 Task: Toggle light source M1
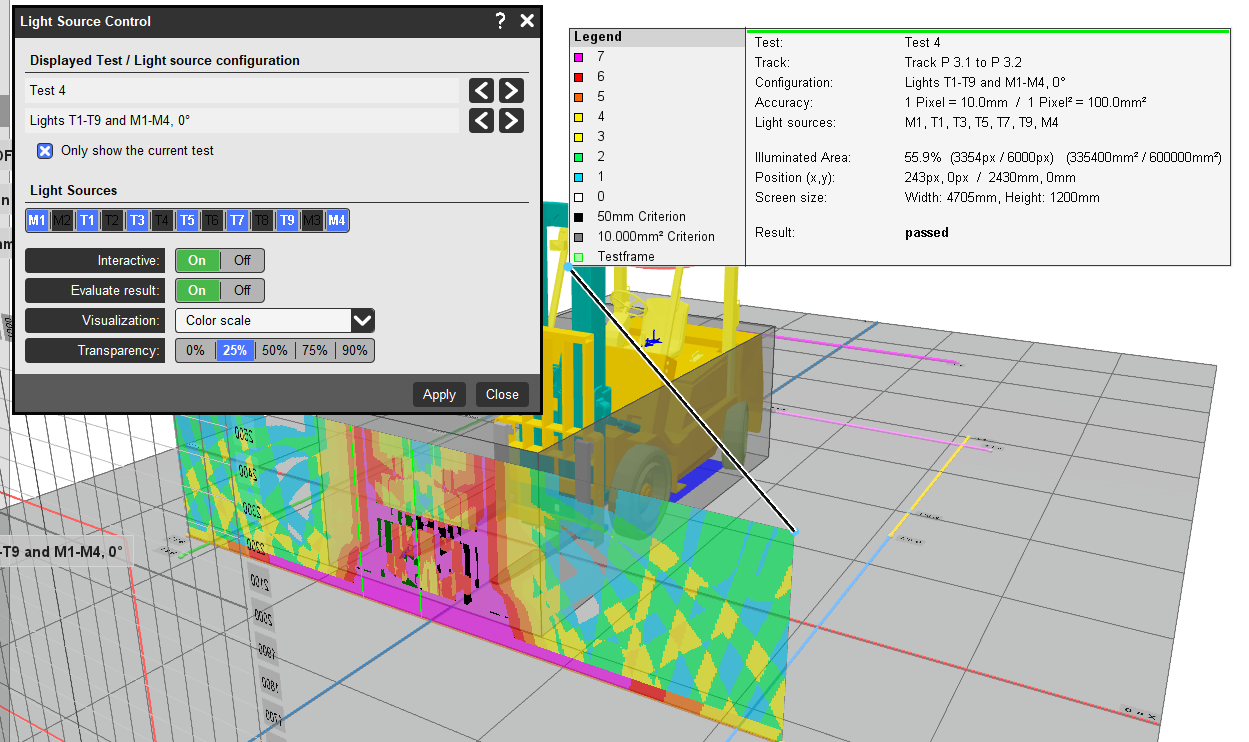coord(37,221)
